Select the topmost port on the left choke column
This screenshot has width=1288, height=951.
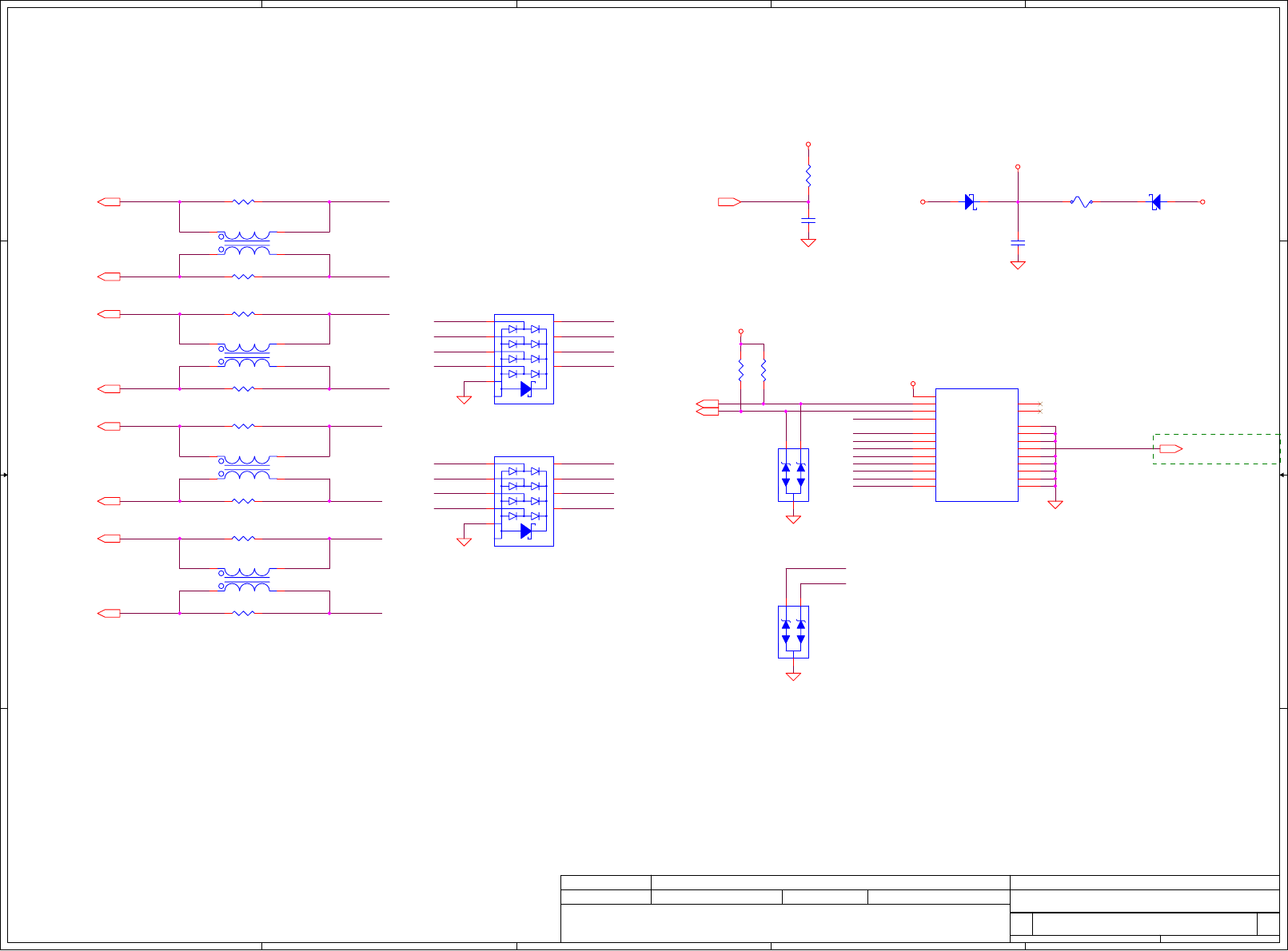coord(109,202)
